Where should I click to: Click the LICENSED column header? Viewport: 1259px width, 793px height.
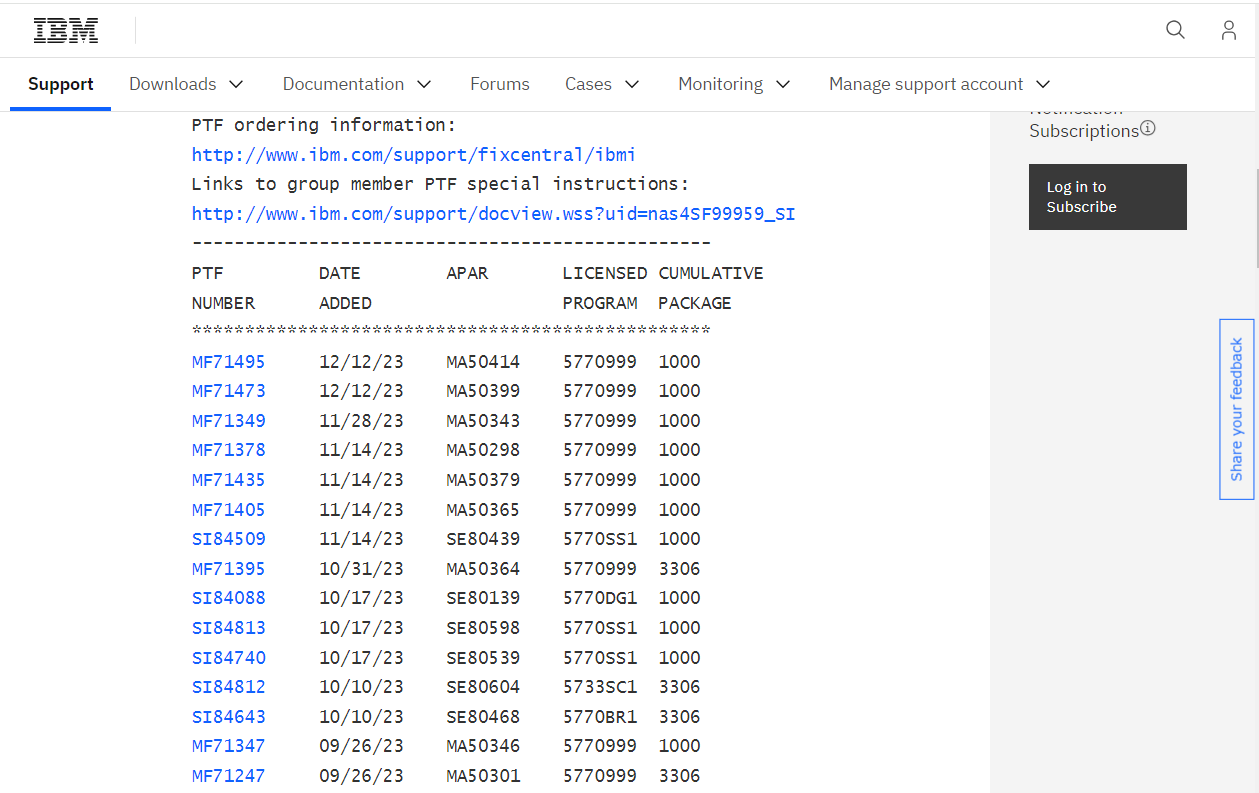[605, 273]
